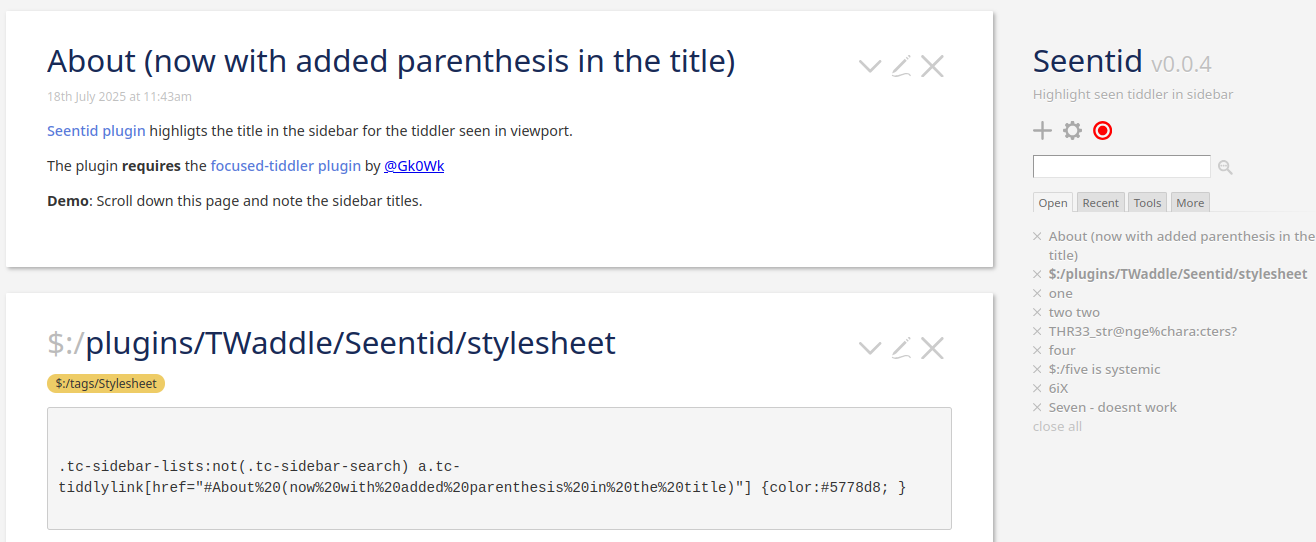Open the @Gk0Wk link
Screen dimensions: 1316x542
point(414,166)
